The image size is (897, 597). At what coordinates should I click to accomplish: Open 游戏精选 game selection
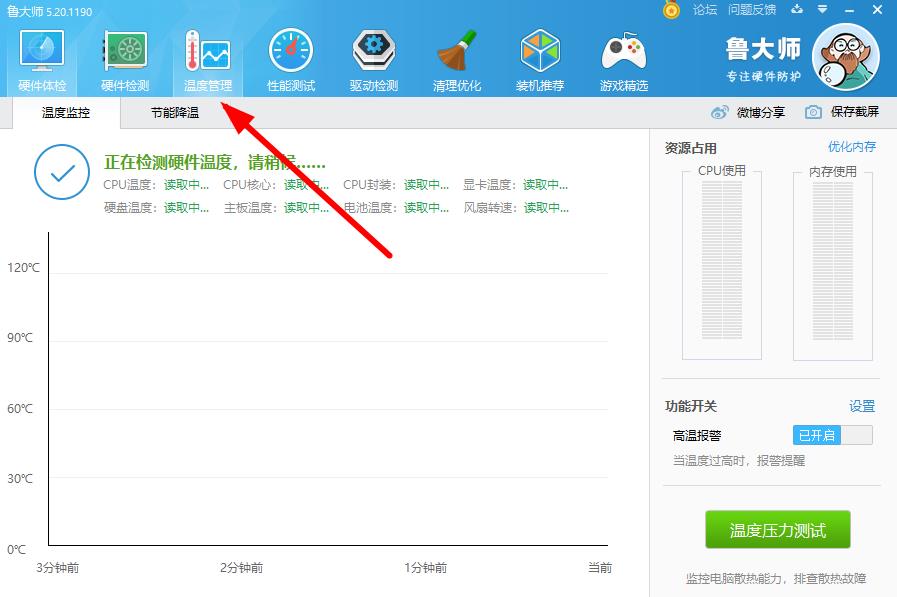(623, 57)
